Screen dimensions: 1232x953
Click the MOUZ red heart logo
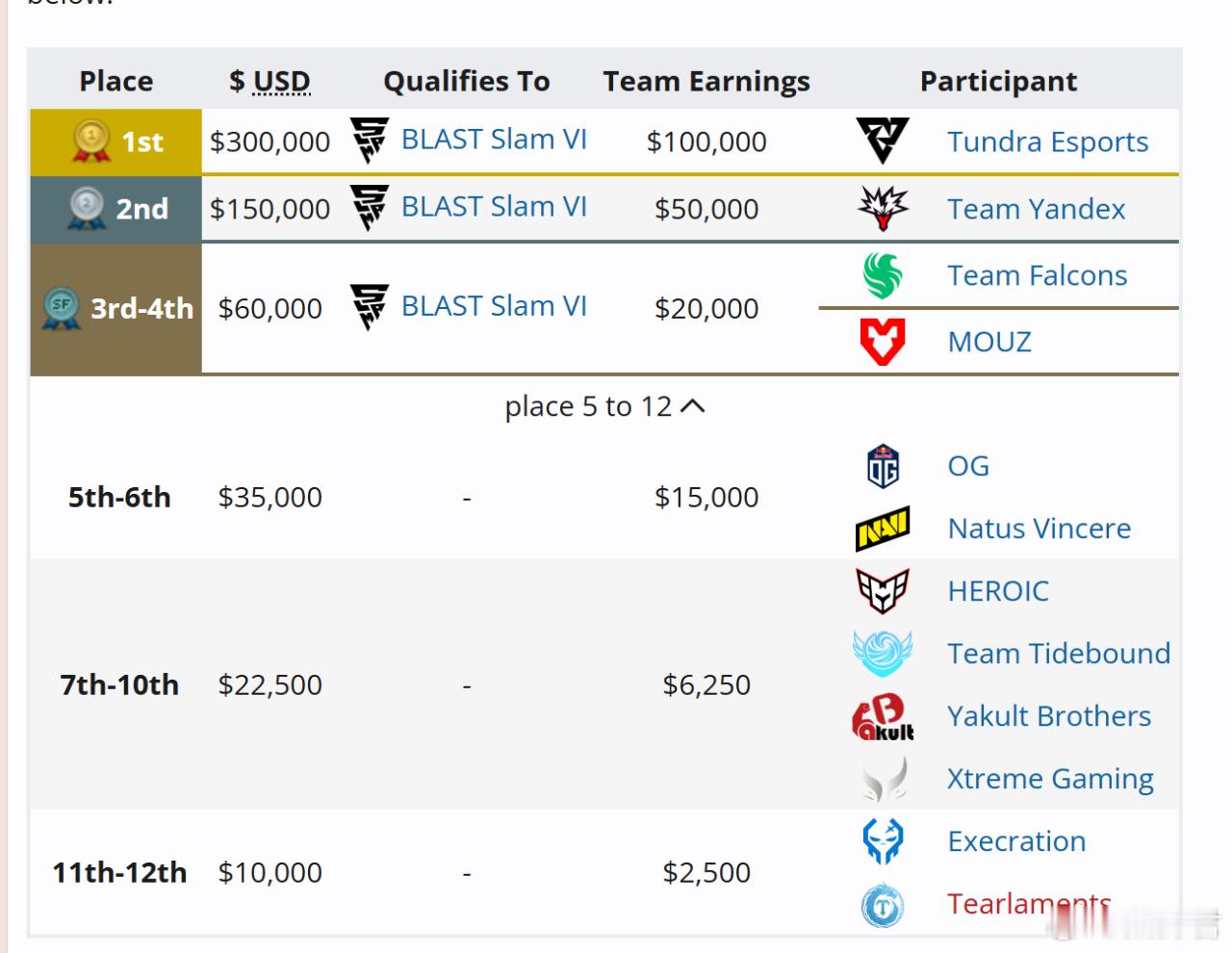[882, 342]
